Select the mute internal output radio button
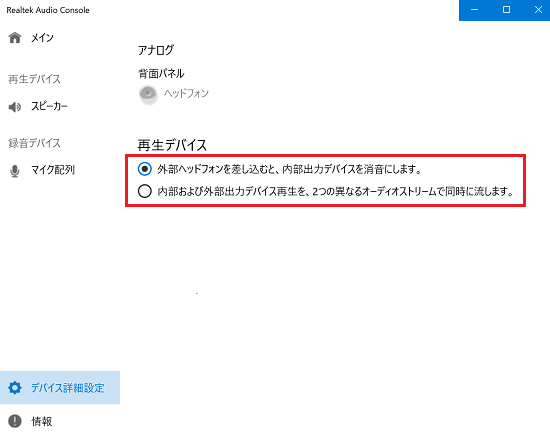This screenshot has width=550, height=435. [145, 169]
